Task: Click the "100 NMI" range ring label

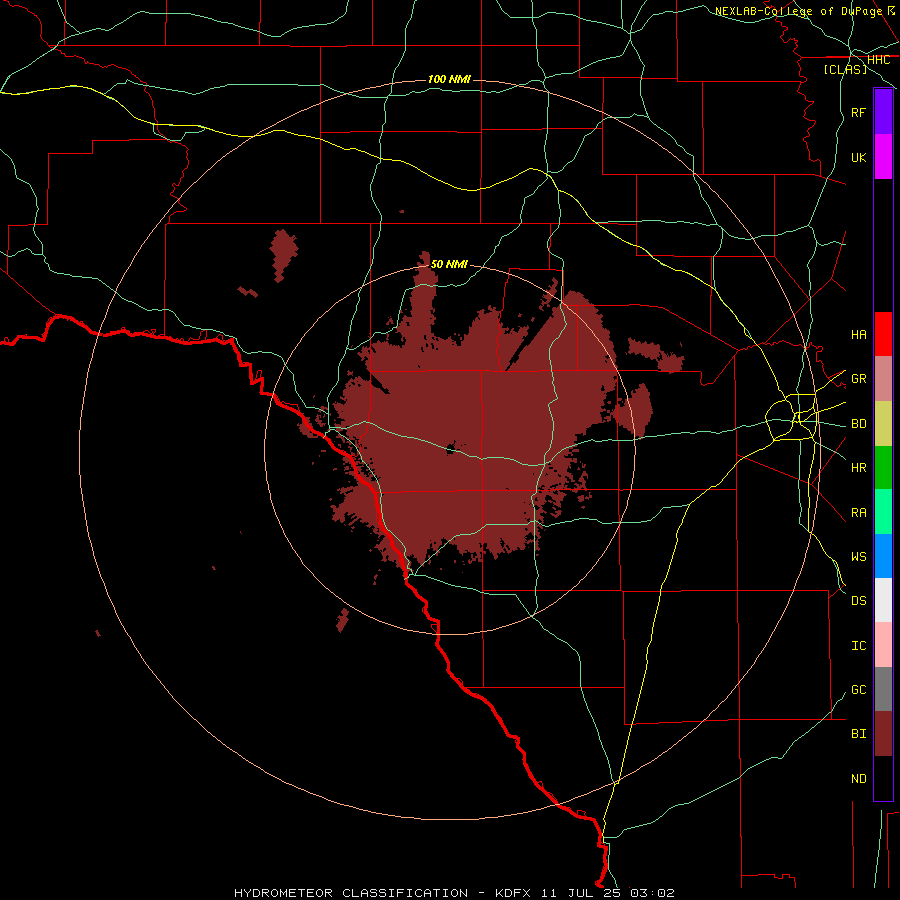Action: [449, 79]
